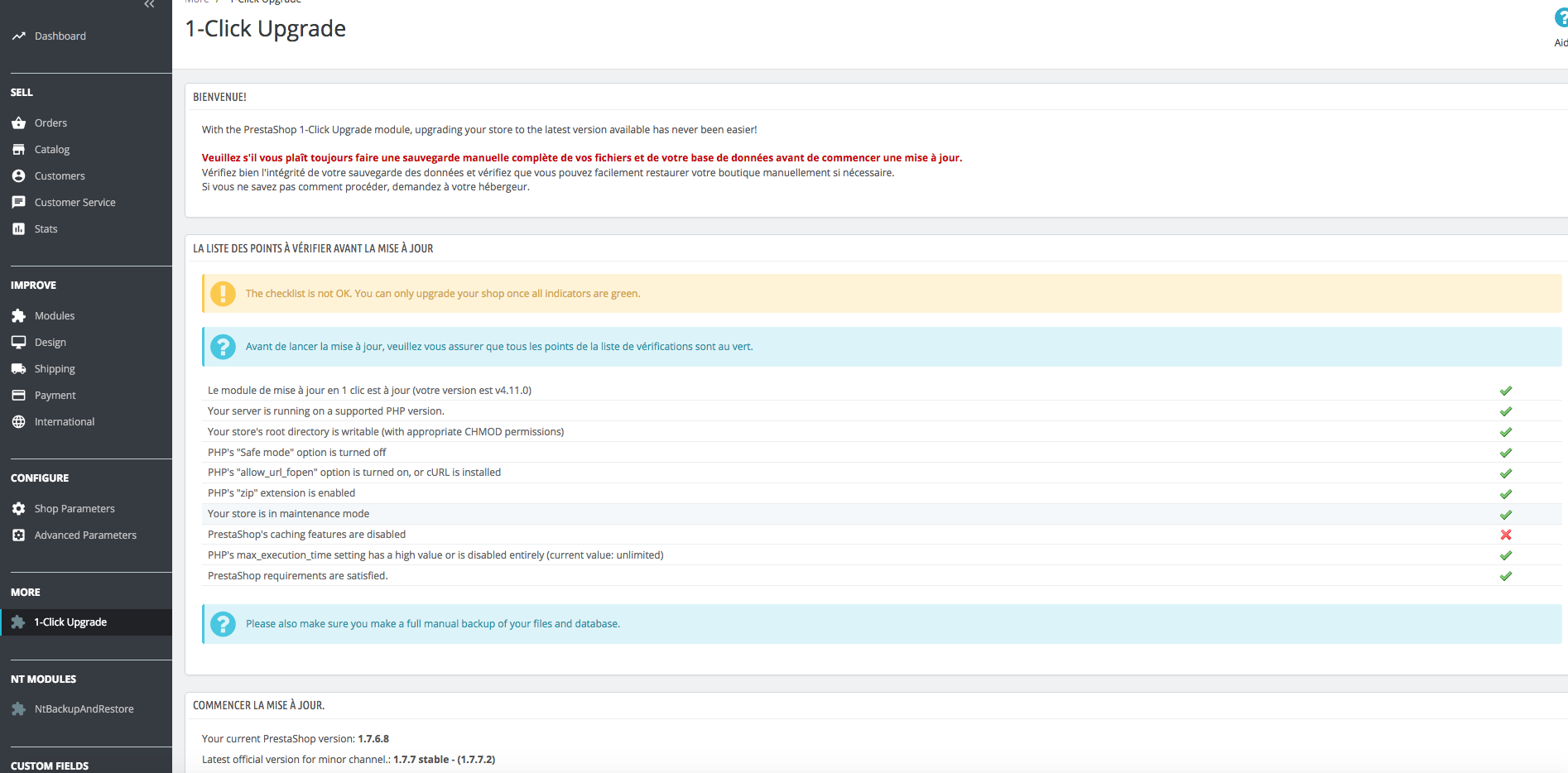This screenshot has height=773, width=1568.
Task: Click the NtBackupAndRestore puzzle icon
Action: point(18,709)
